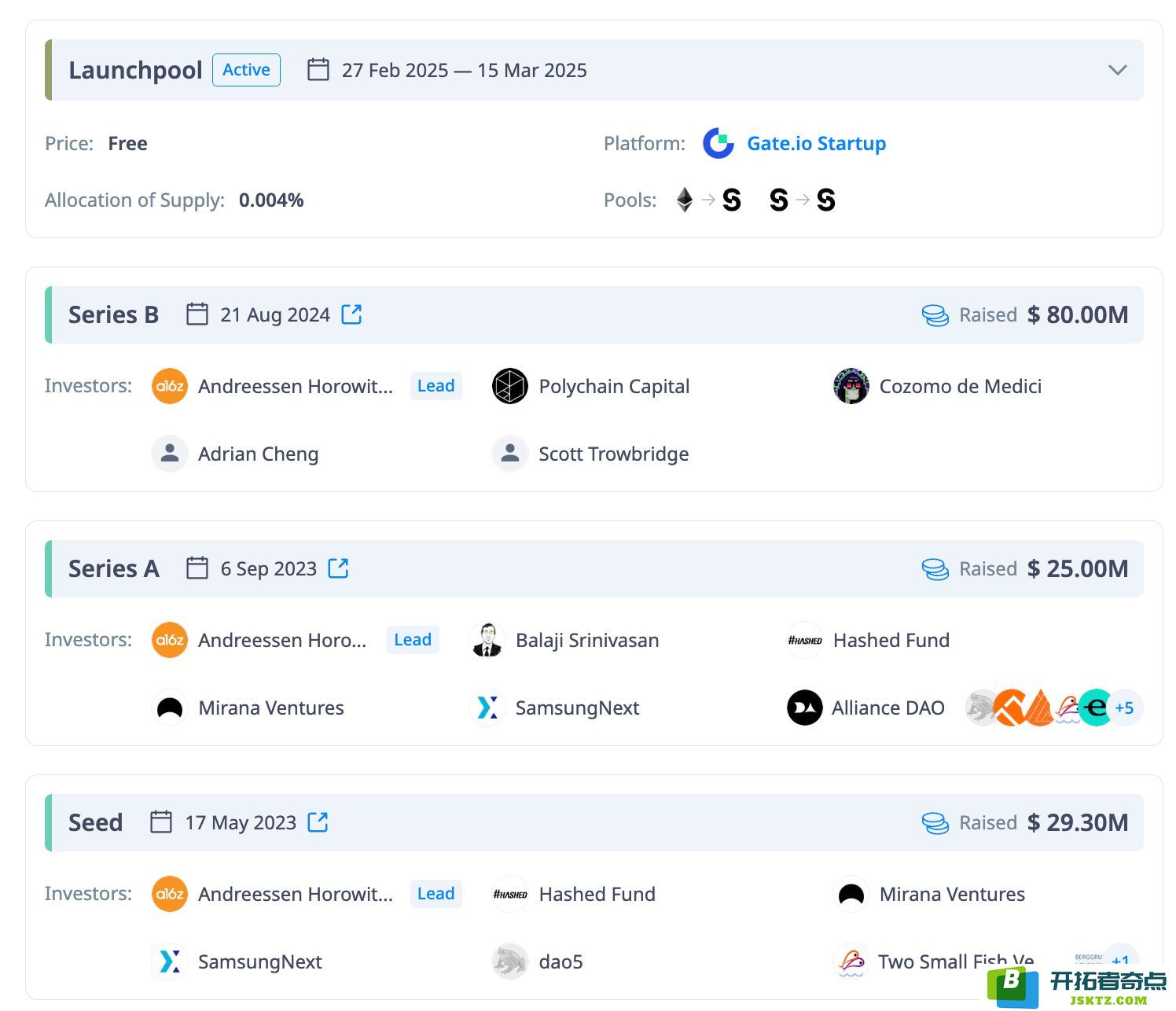The width and height of the screenshot is (1176, 1011).
Task: Click the Launchpool calendar icon
Action: tap(318, 69)
